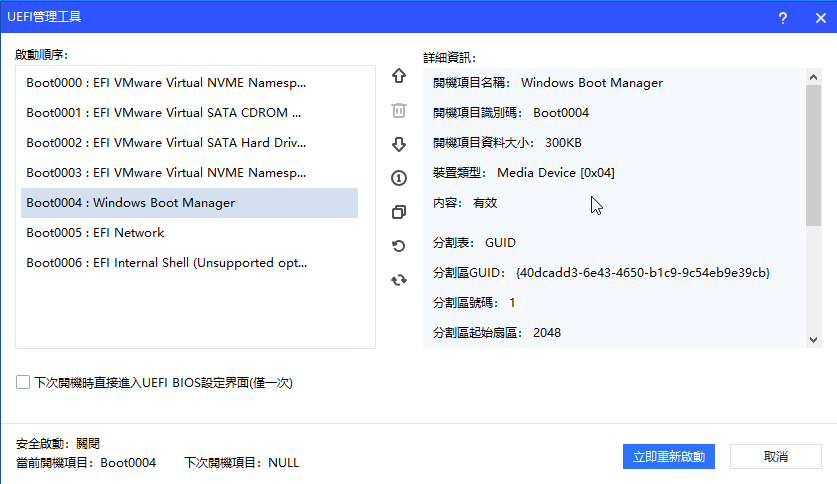This screenshot has width=837, height=484.
Task: Choose Boot0002 VMware SATA Hard Drive entry
Action: 166,143
